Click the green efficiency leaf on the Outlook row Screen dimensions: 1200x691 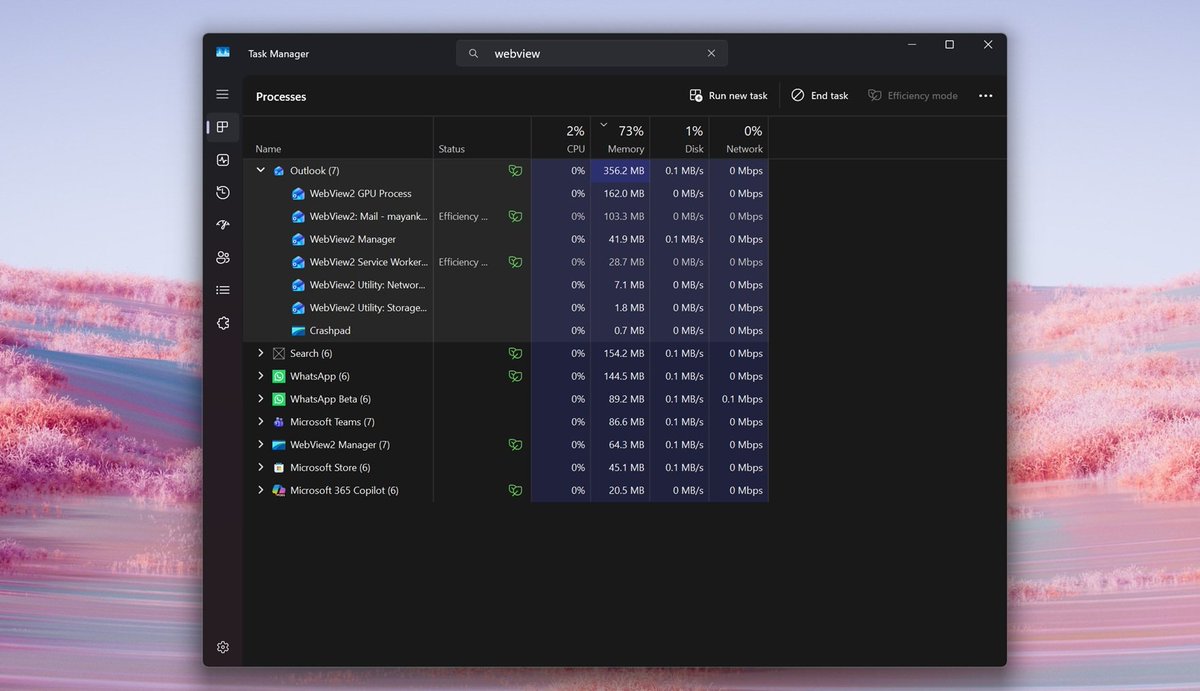pos(515,170)
